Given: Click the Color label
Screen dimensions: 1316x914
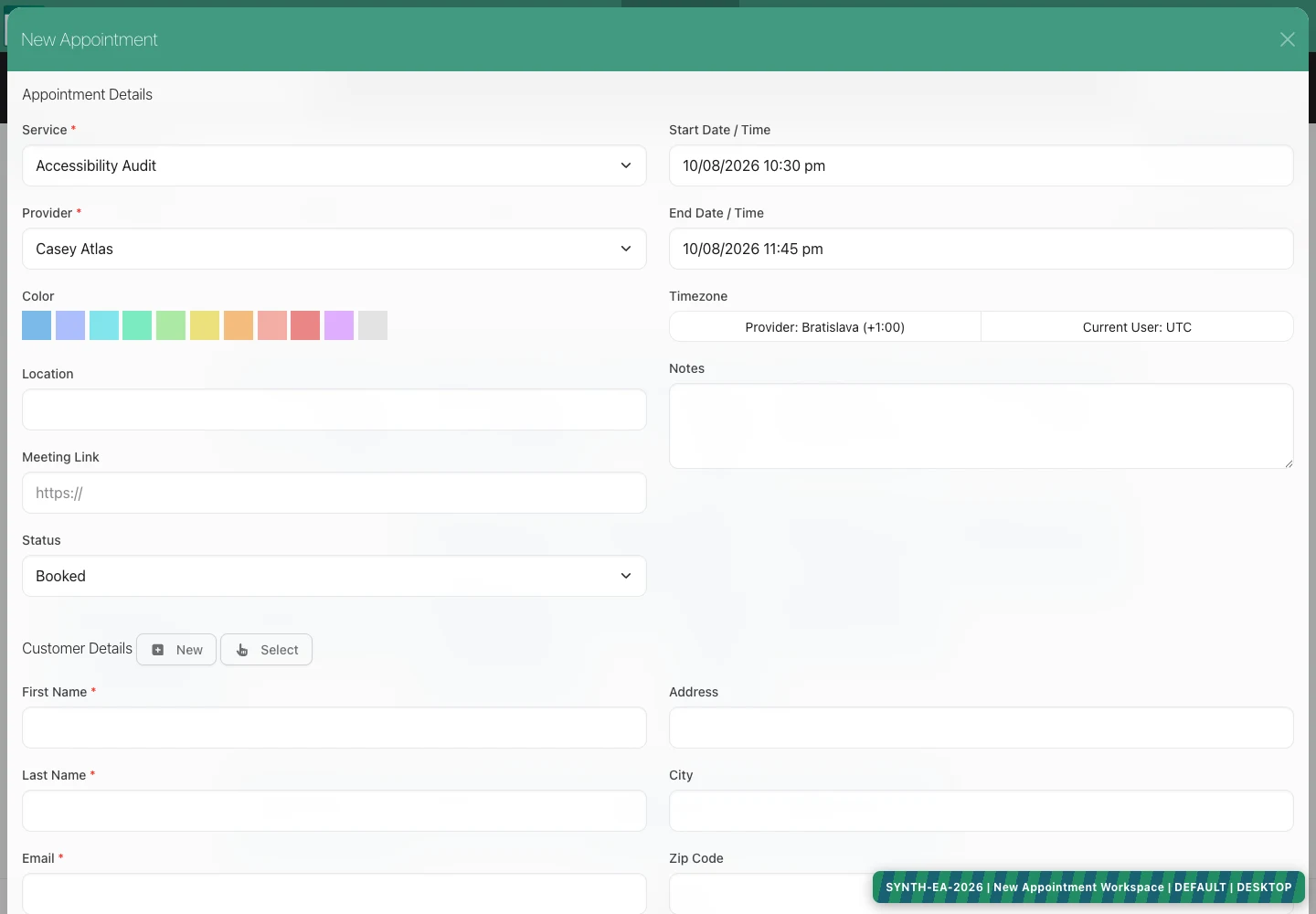Looking at the screenshot, I should tap(38, 296).
